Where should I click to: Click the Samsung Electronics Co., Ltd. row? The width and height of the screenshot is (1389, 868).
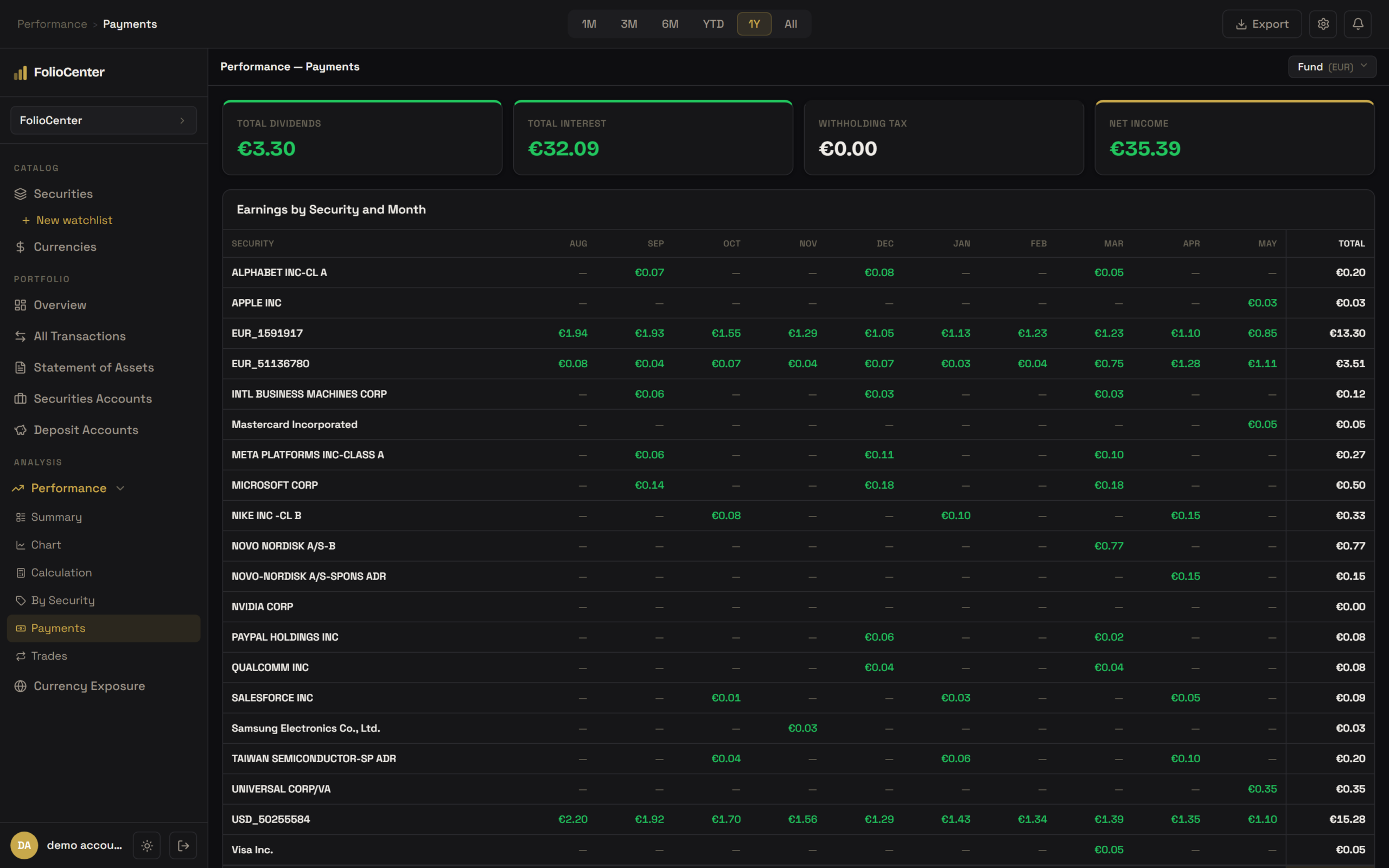[798, 729]
